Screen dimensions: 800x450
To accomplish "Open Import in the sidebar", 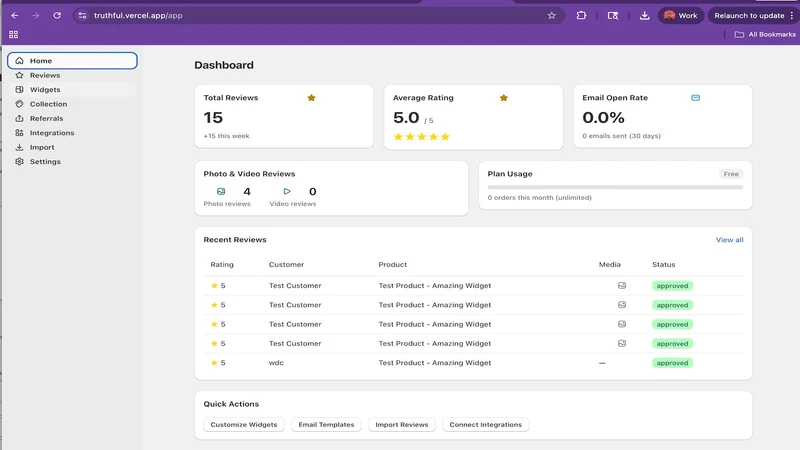I will (x=72, y=147).
